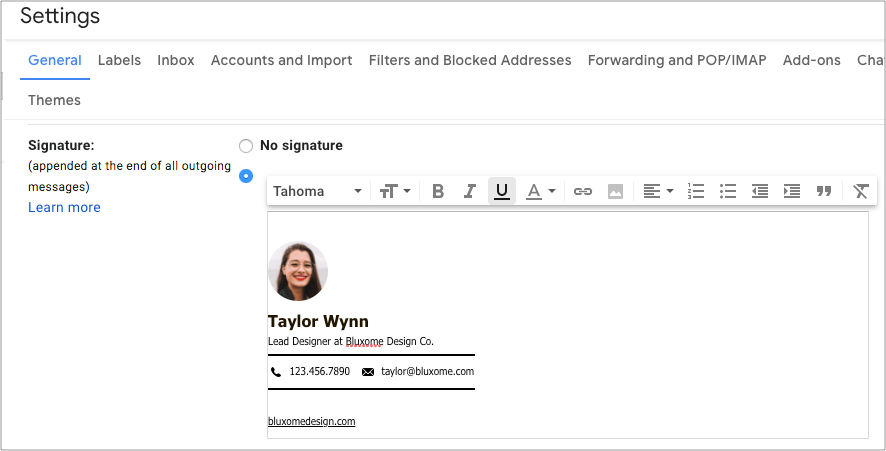This screenshot has width=886, height=451.
Task: Insert a link with the link icon
Action: 583,192
